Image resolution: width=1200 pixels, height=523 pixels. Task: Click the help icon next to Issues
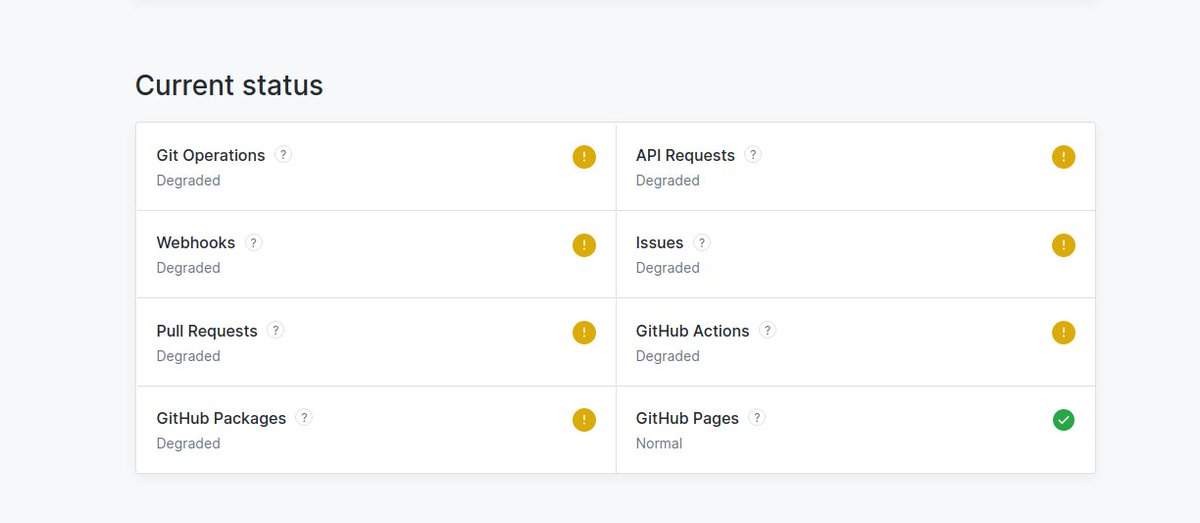702,242
